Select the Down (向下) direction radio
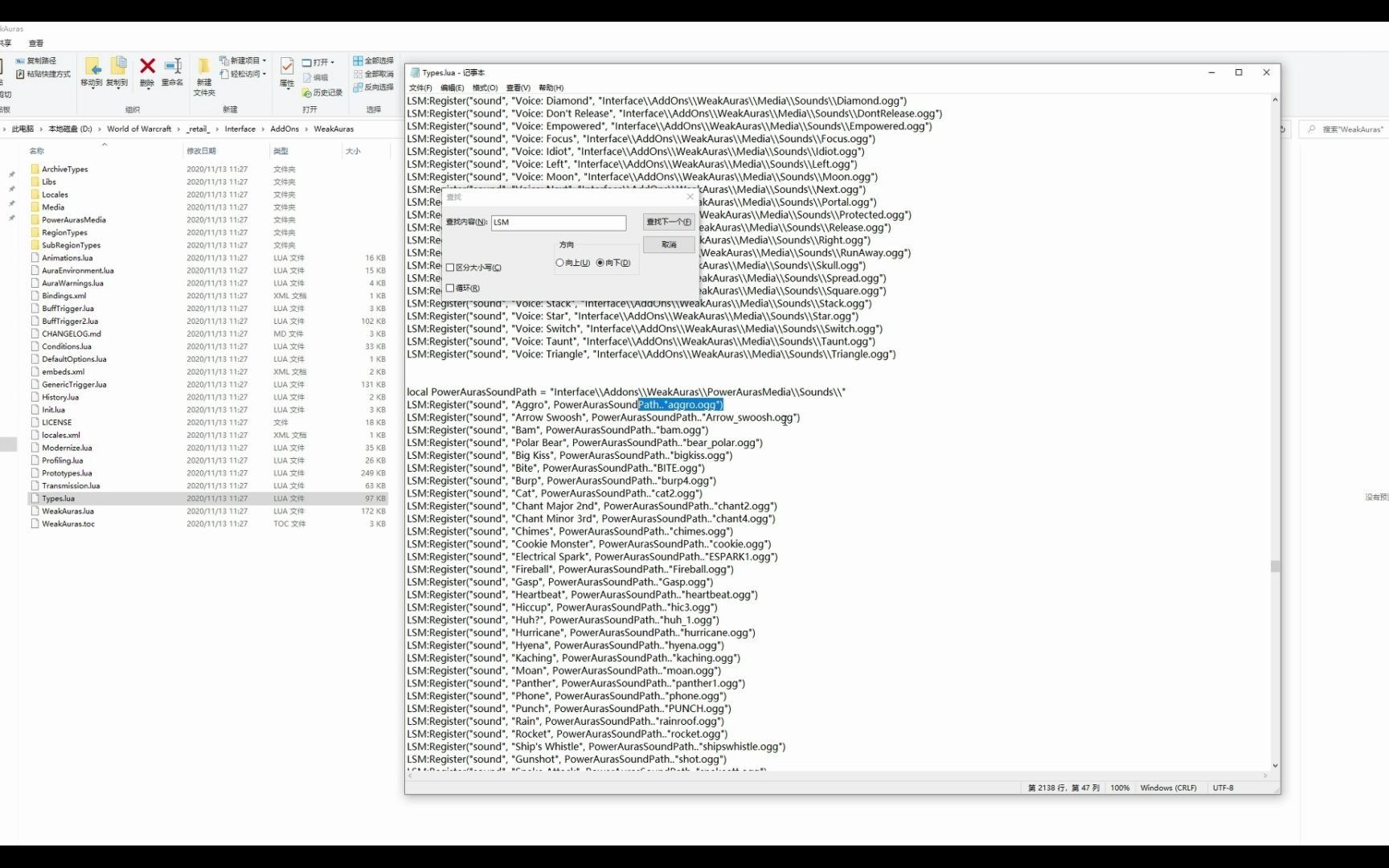This screenshot has height=868, width=1389. [600, 263]
